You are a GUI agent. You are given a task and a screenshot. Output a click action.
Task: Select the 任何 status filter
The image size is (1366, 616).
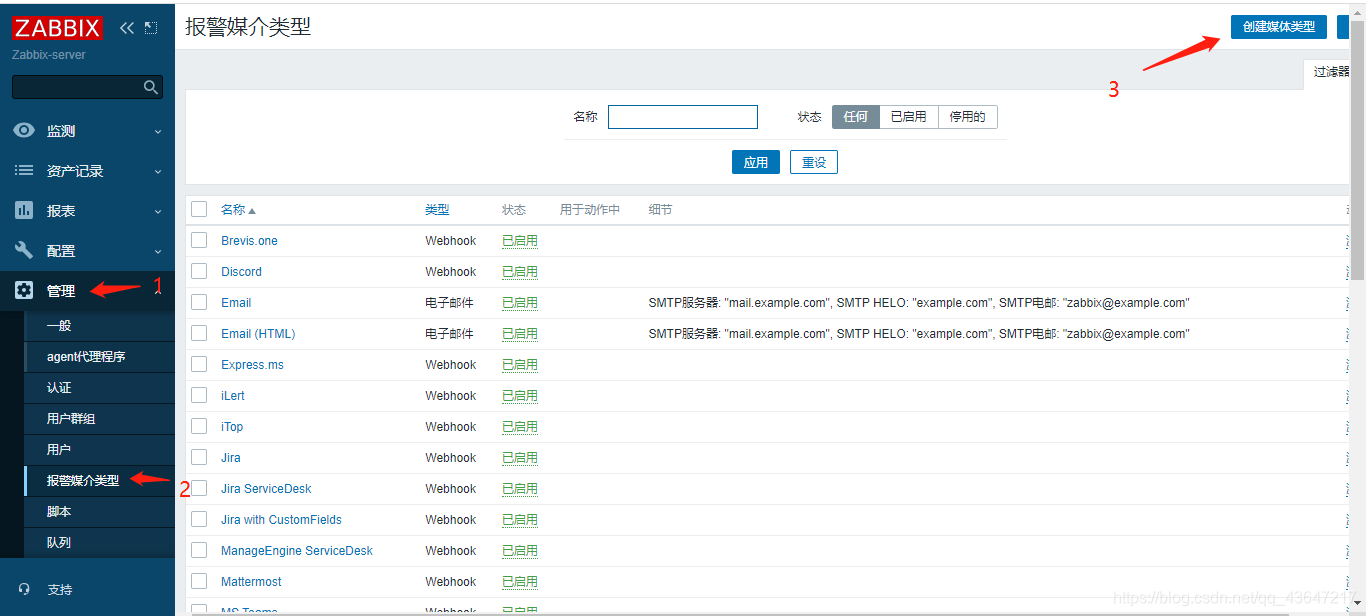click(x=856, y=117)
